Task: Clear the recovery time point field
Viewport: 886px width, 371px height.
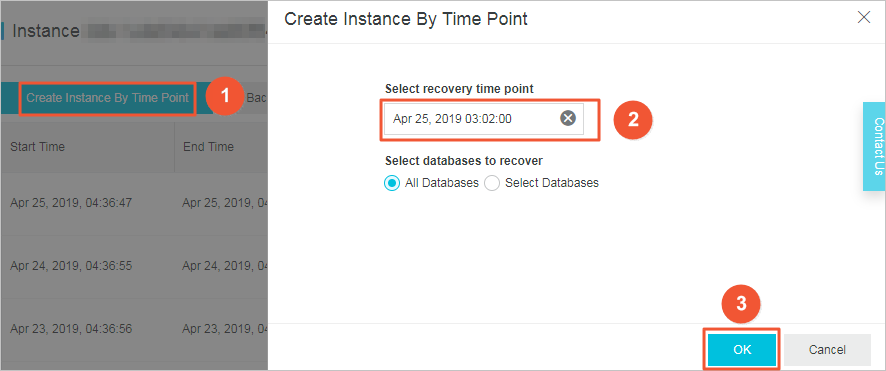Action: click(x=567, y=118)
